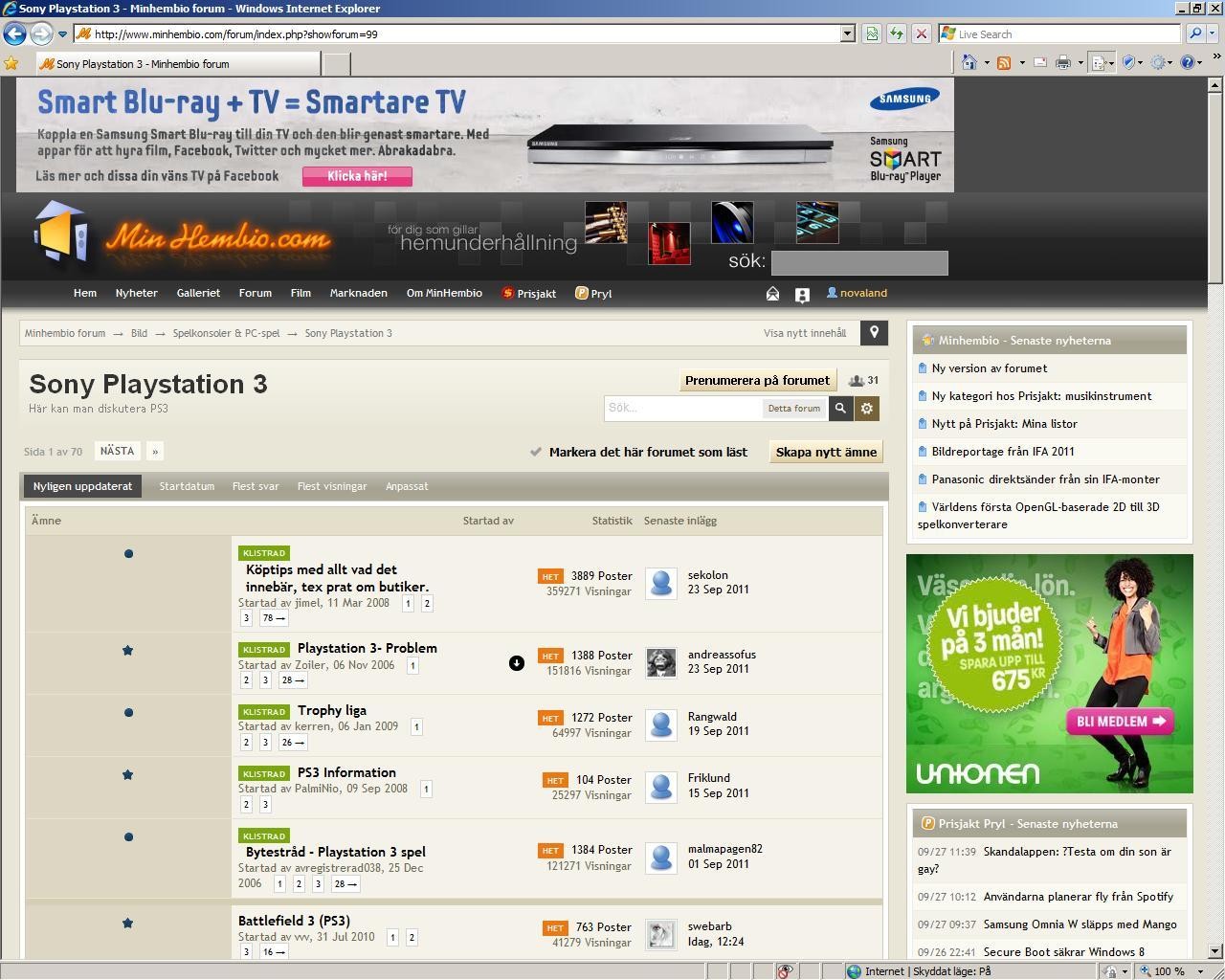Click the Live Search magnifier button

[1195, 33]
